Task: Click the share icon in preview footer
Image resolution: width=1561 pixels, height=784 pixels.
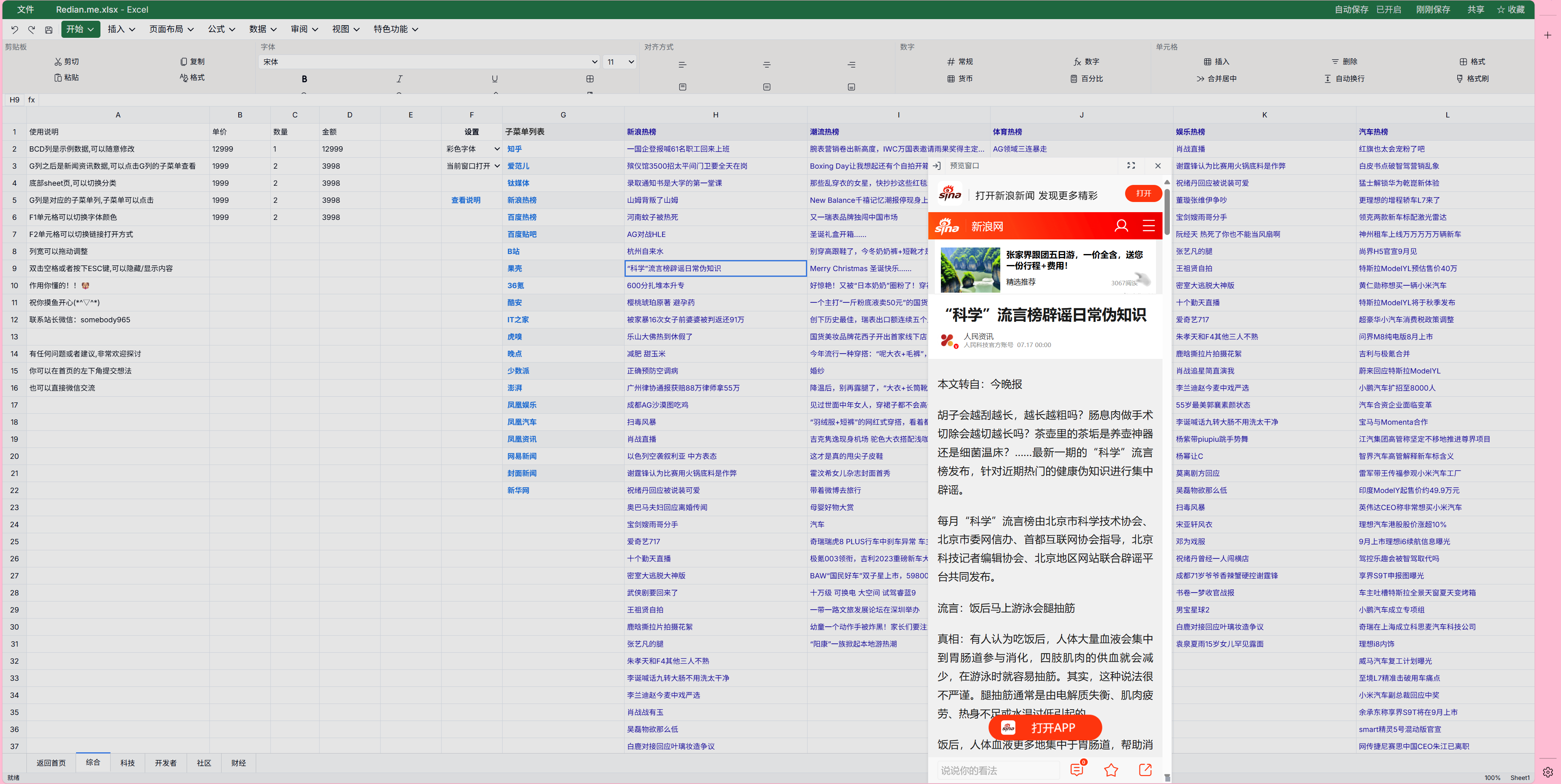Action: click(1145, 770)
